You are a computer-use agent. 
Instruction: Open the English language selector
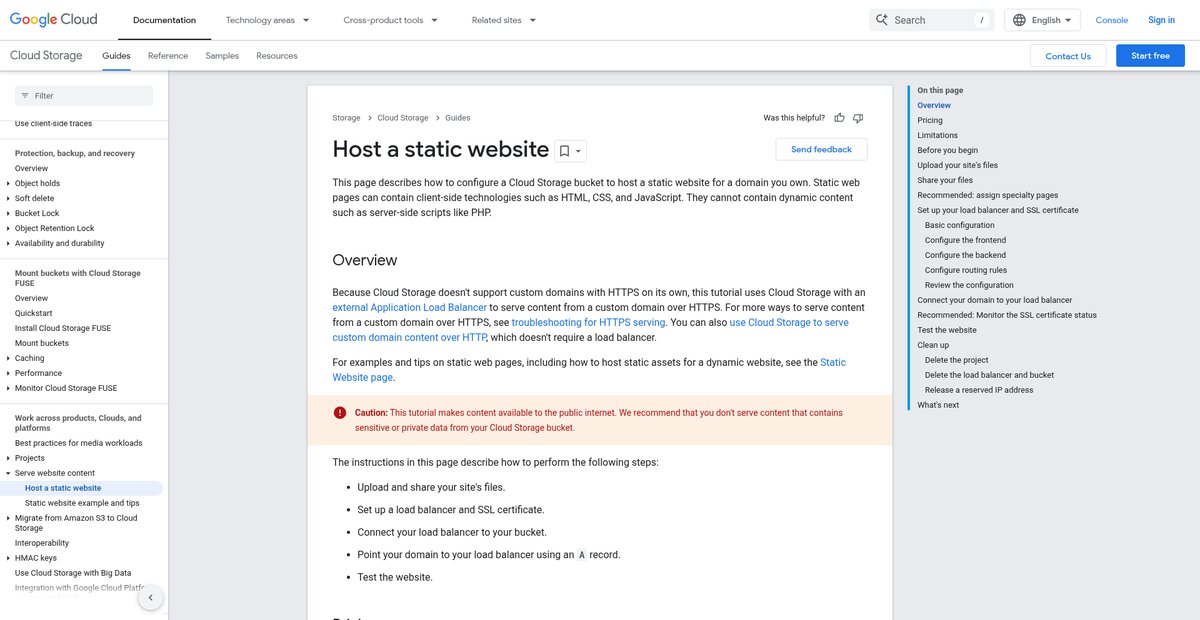click(x=1043, y=20)
